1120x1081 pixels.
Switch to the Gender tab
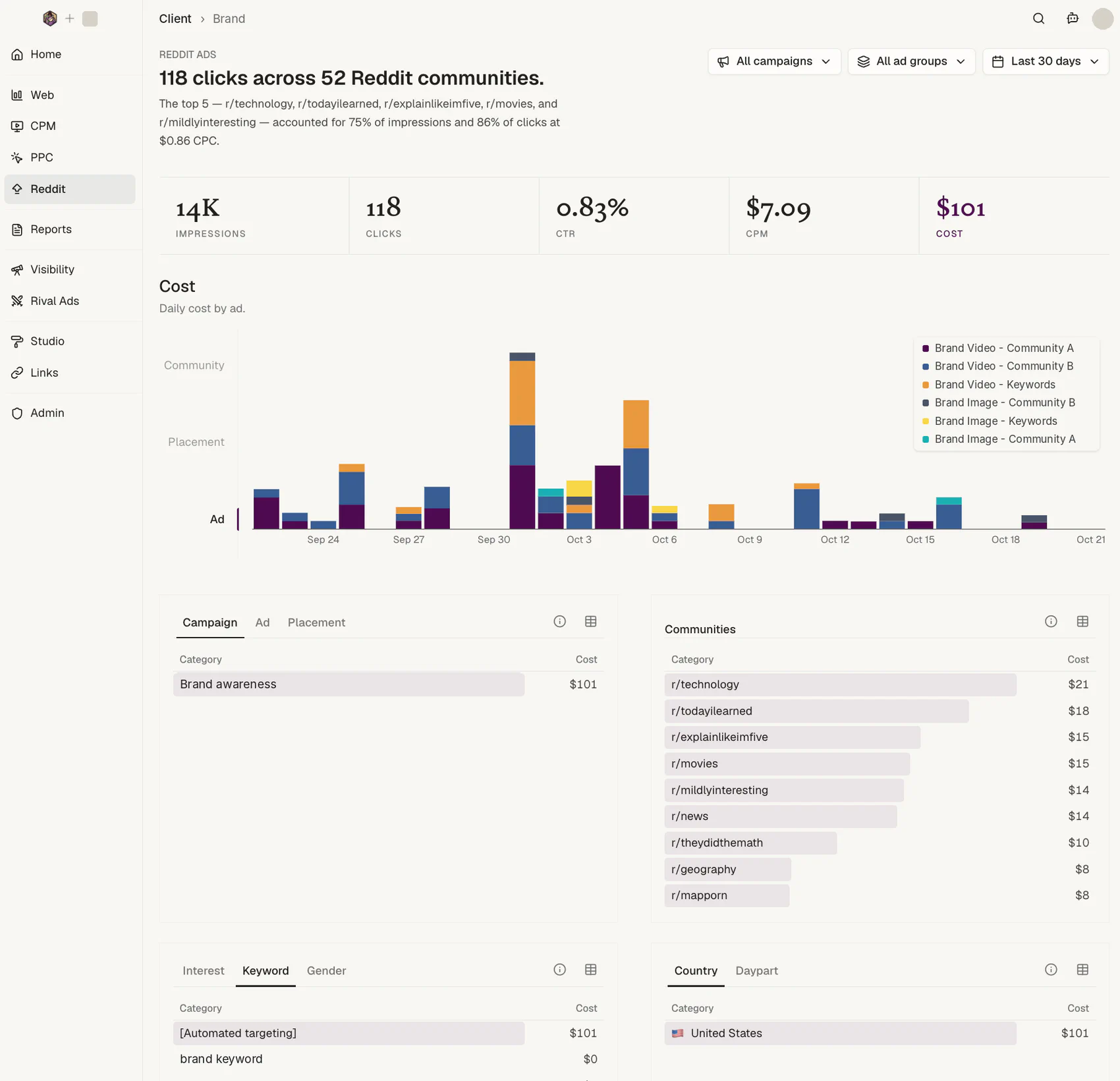(x=326, y=970)
